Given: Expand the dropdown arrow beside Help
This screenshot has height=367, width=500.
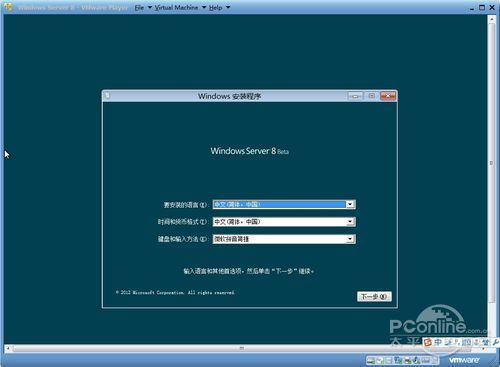Looking at the screenshot, I should (x=228, y=7).
